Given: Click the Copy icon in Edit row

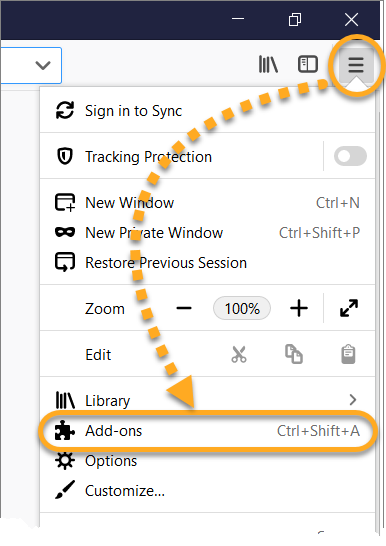Looking at the screenshot, I should (x=294, y=354).
